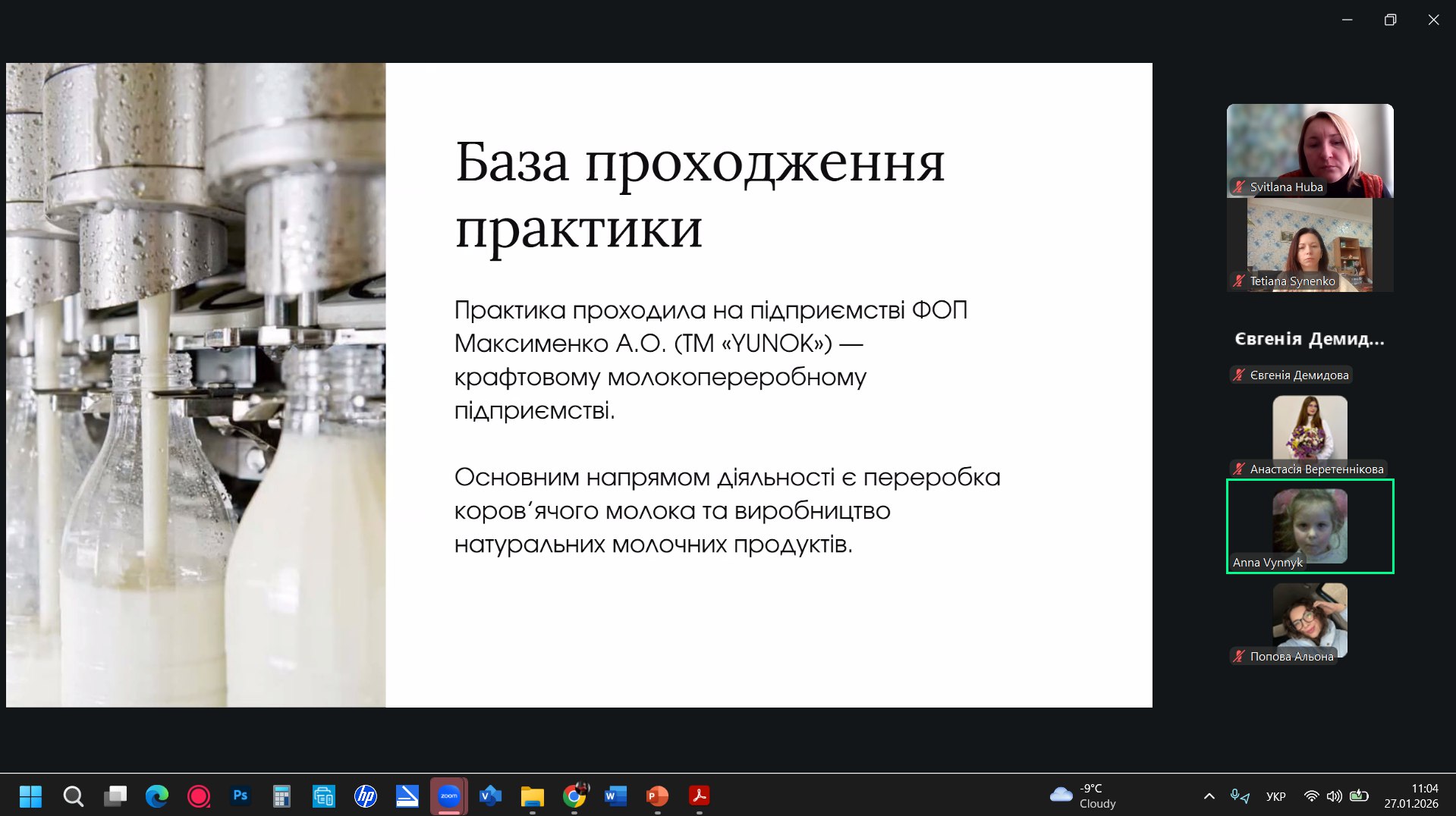The image size is (1456, 816).
Task: Launch the Calculator app icon
Action: coord(282,796)
